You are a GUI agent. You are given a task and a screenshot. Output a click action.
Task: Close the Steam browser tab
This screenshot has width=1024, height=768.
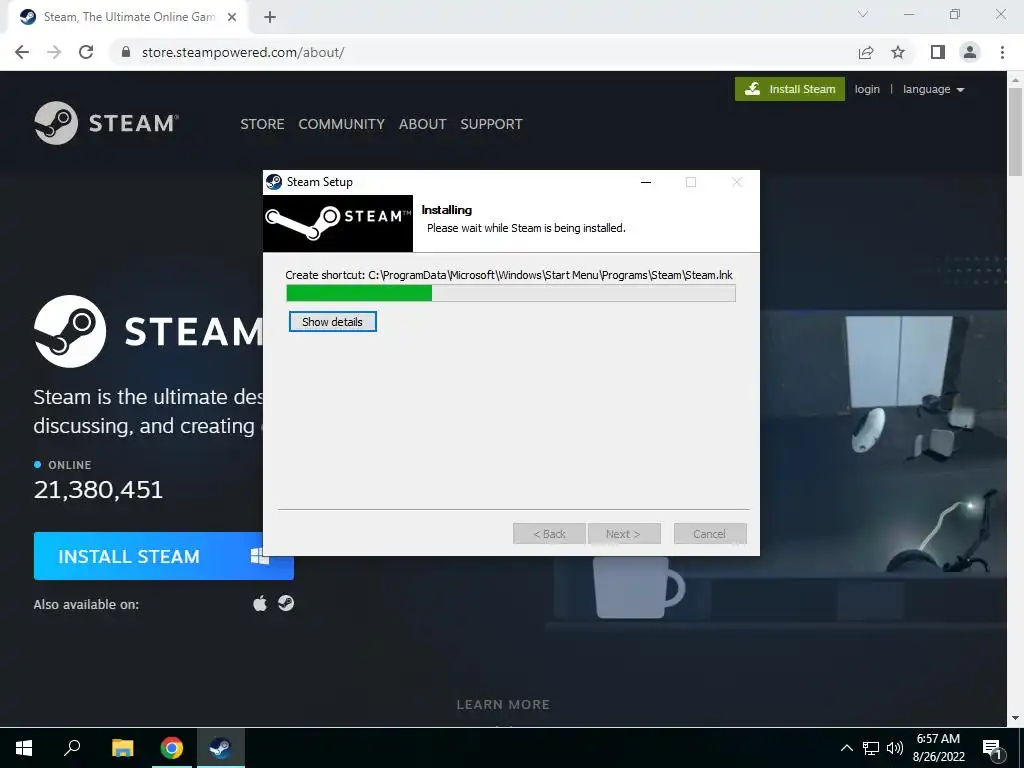tap(232, 18)
